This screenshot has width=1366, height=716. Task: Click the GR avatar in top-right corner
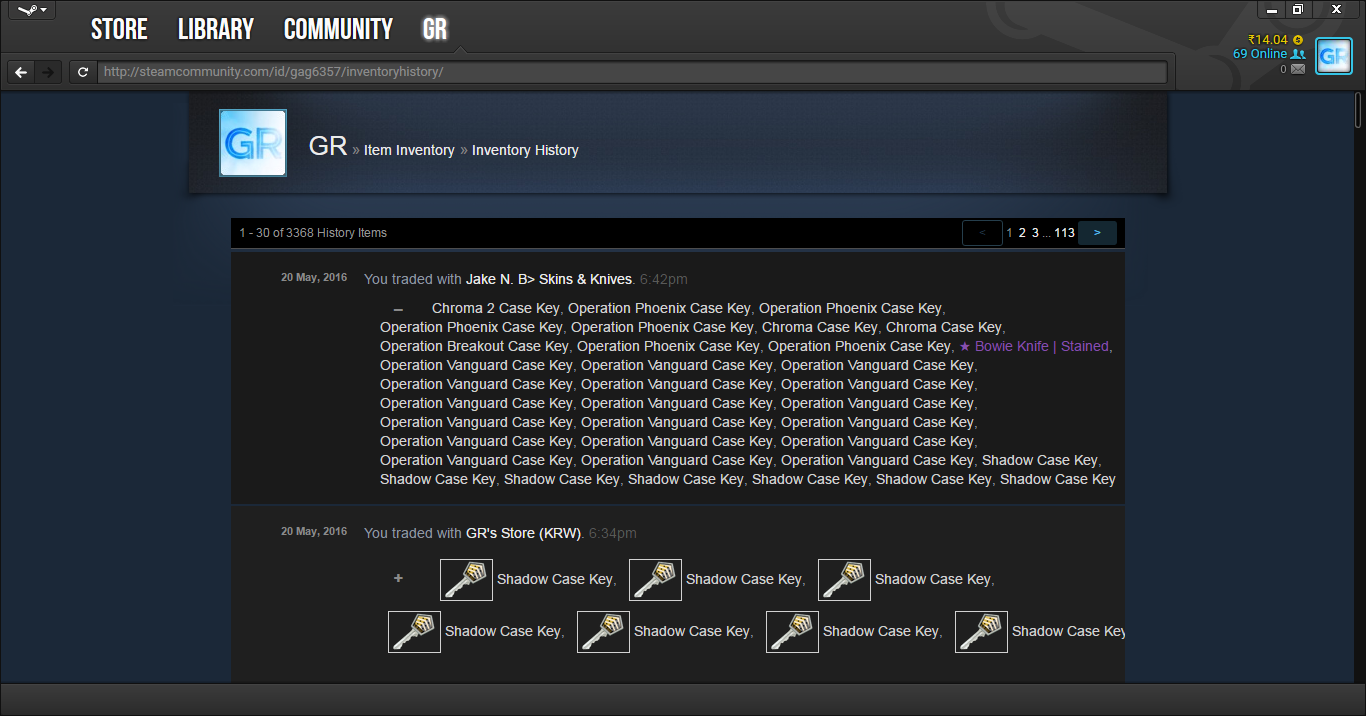pos(1334,56)
